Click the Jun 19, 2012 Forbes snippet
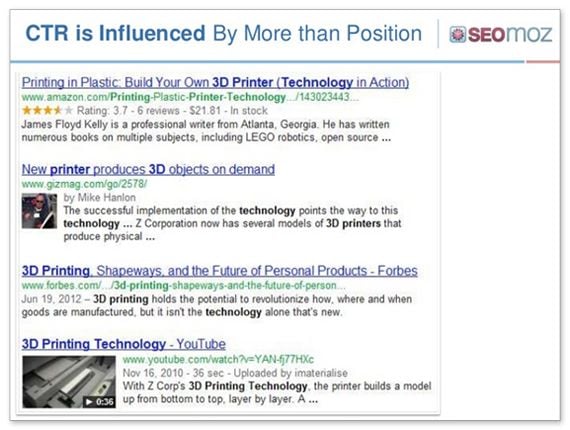This screenshot has height=430, width=570. tap(217, 306)
